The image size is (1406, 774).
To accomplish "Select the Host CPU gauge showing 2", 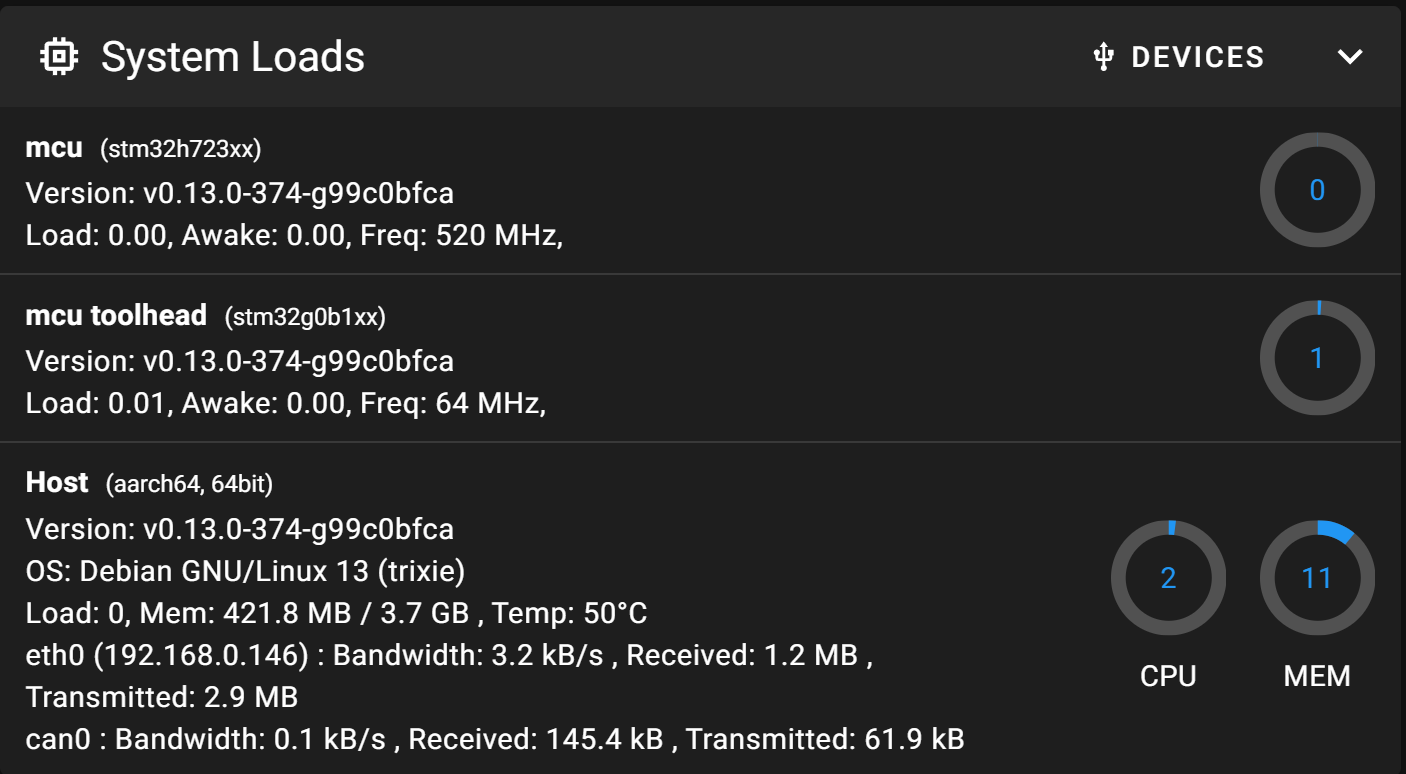I will coord(1168,578).
